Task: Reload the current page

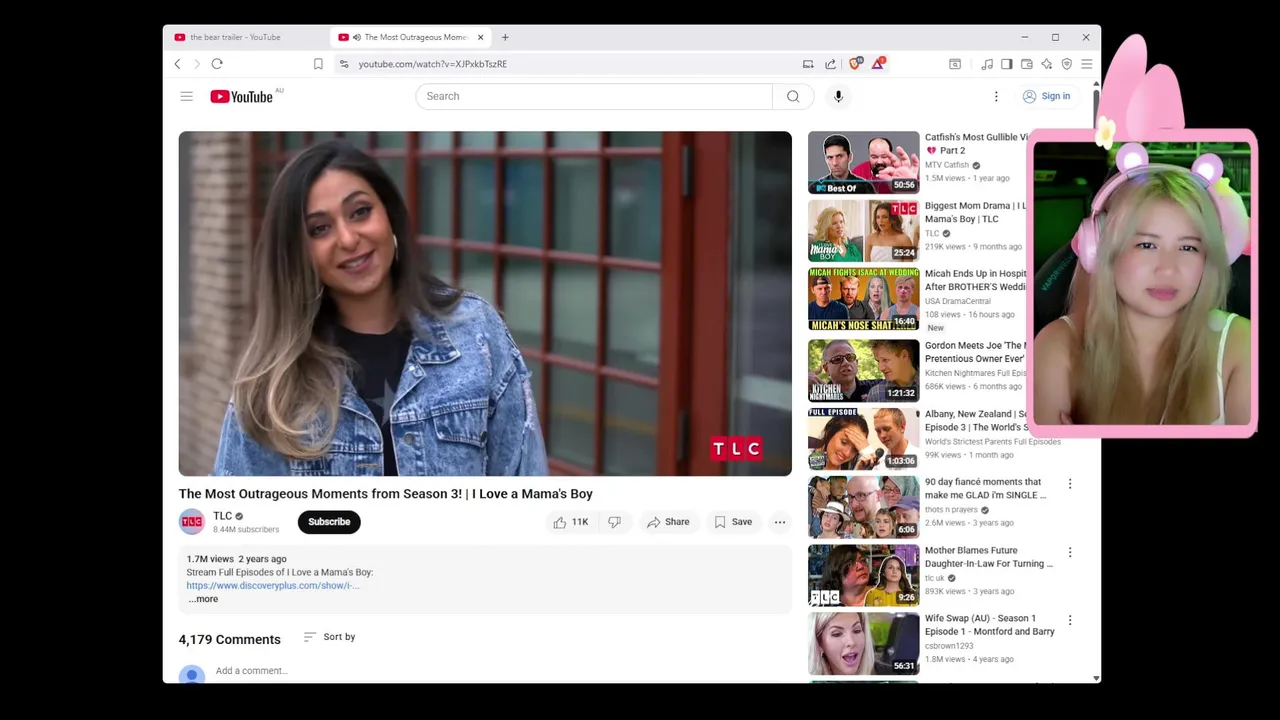Action: (217, 64)
